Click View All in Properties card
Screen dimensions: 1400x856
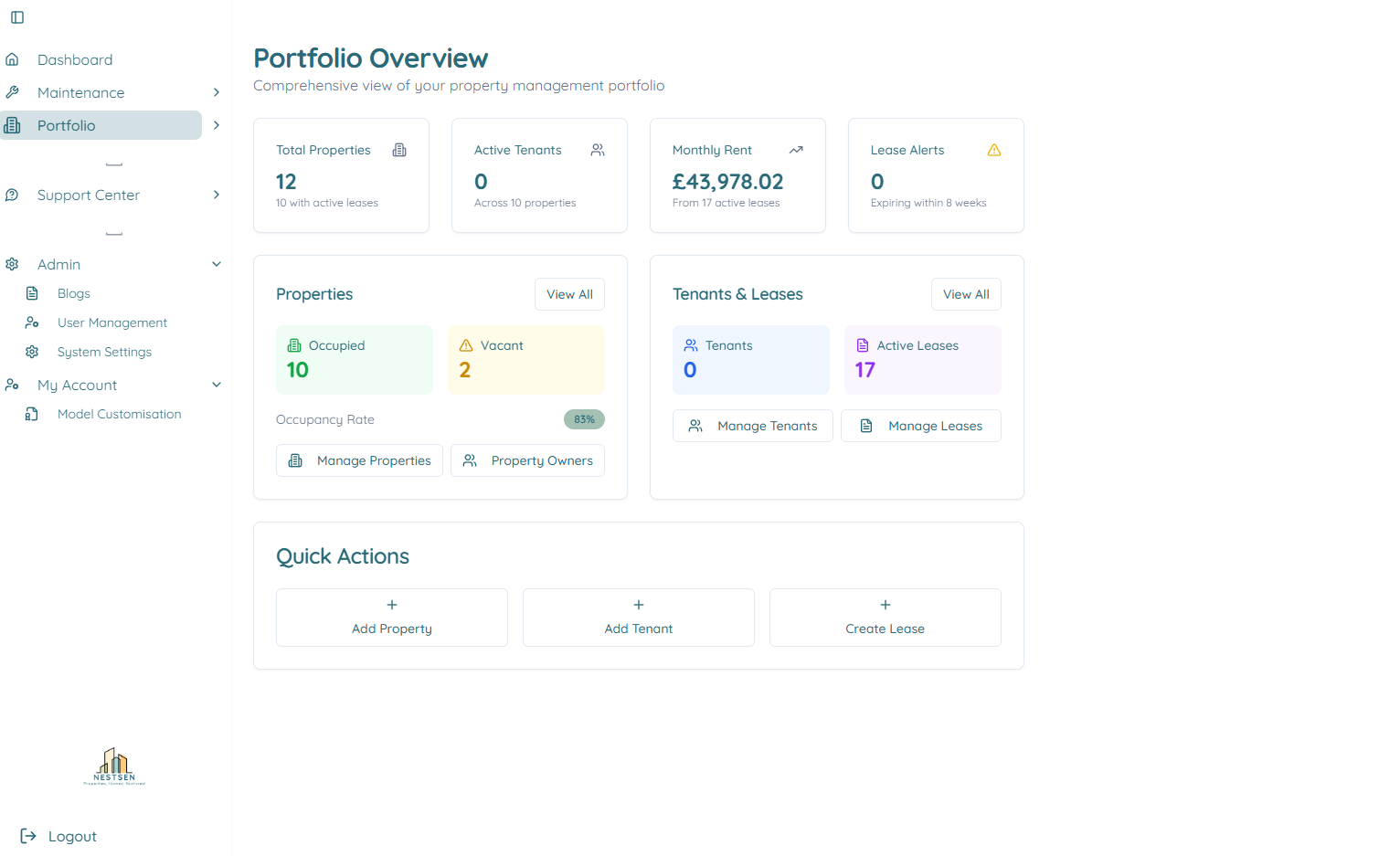coord(569,294)
